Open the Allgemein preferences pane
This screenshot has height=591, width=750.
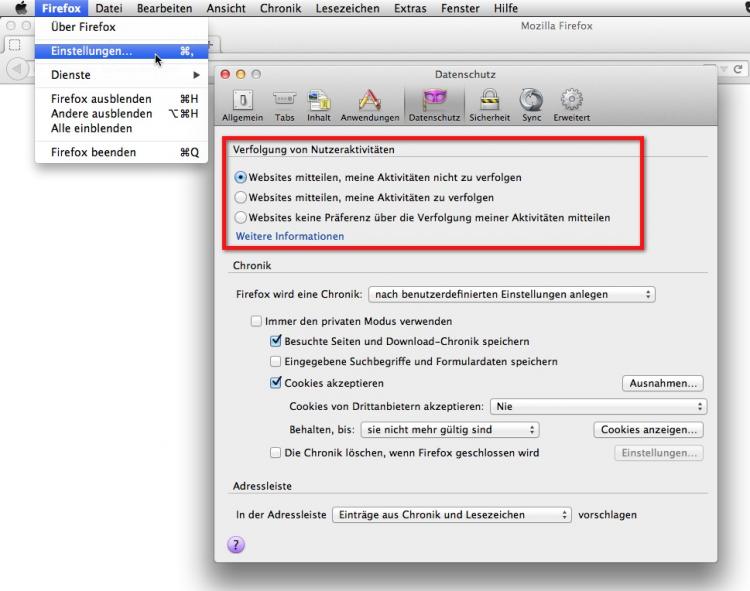(x=242, y=104)
